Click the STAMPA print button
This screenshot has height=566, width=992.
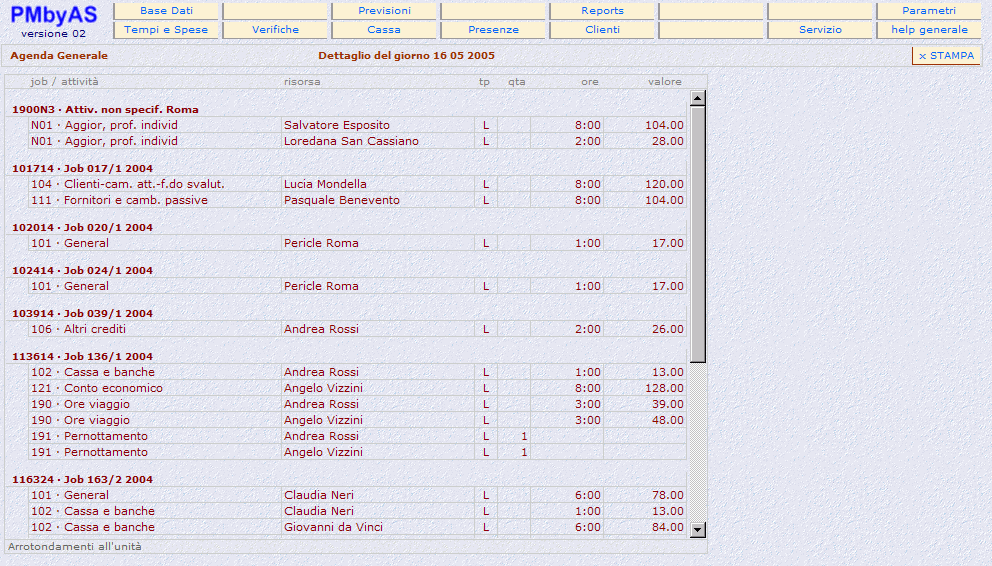946,56
